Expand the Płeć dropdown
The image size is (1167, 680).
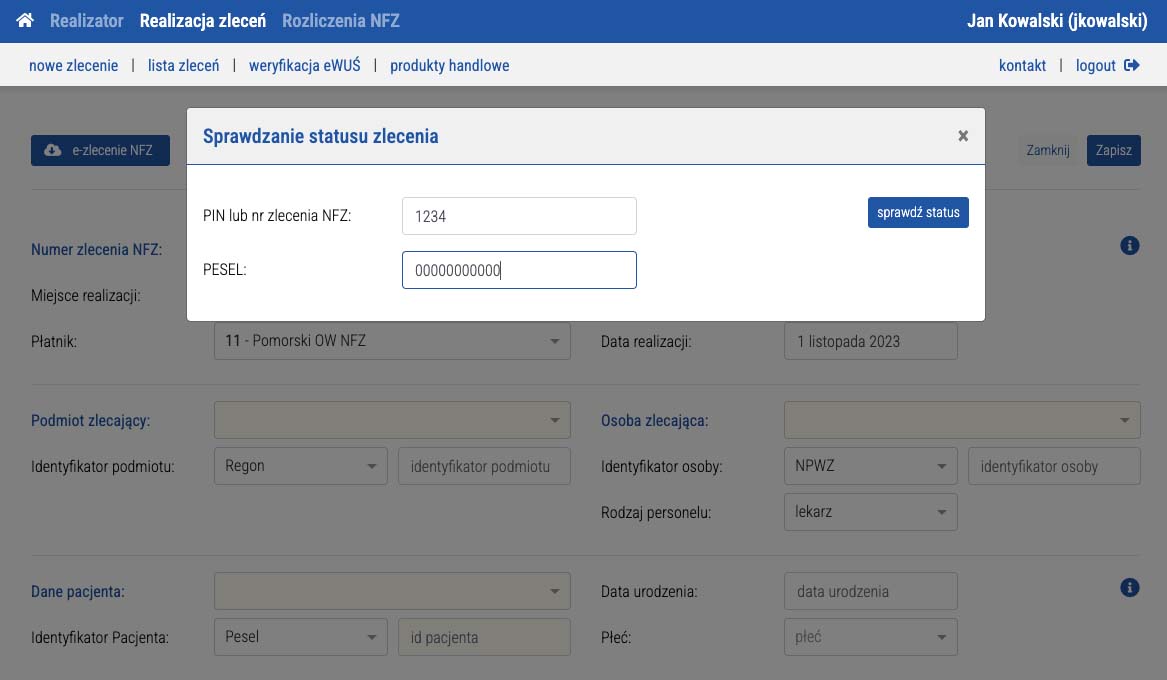tap(870, 637)
